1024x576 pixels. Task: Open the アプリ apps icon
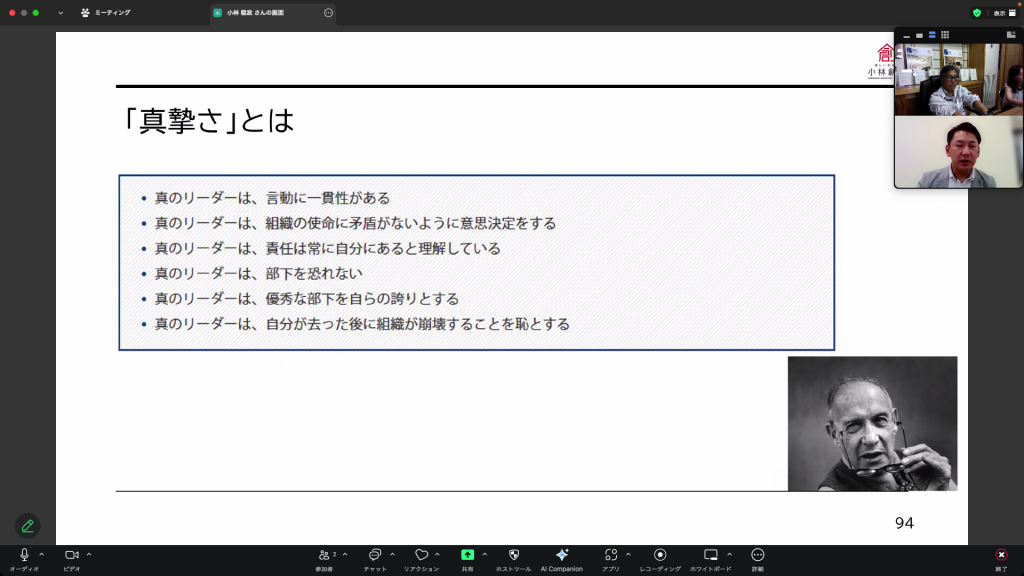[610, 555]
